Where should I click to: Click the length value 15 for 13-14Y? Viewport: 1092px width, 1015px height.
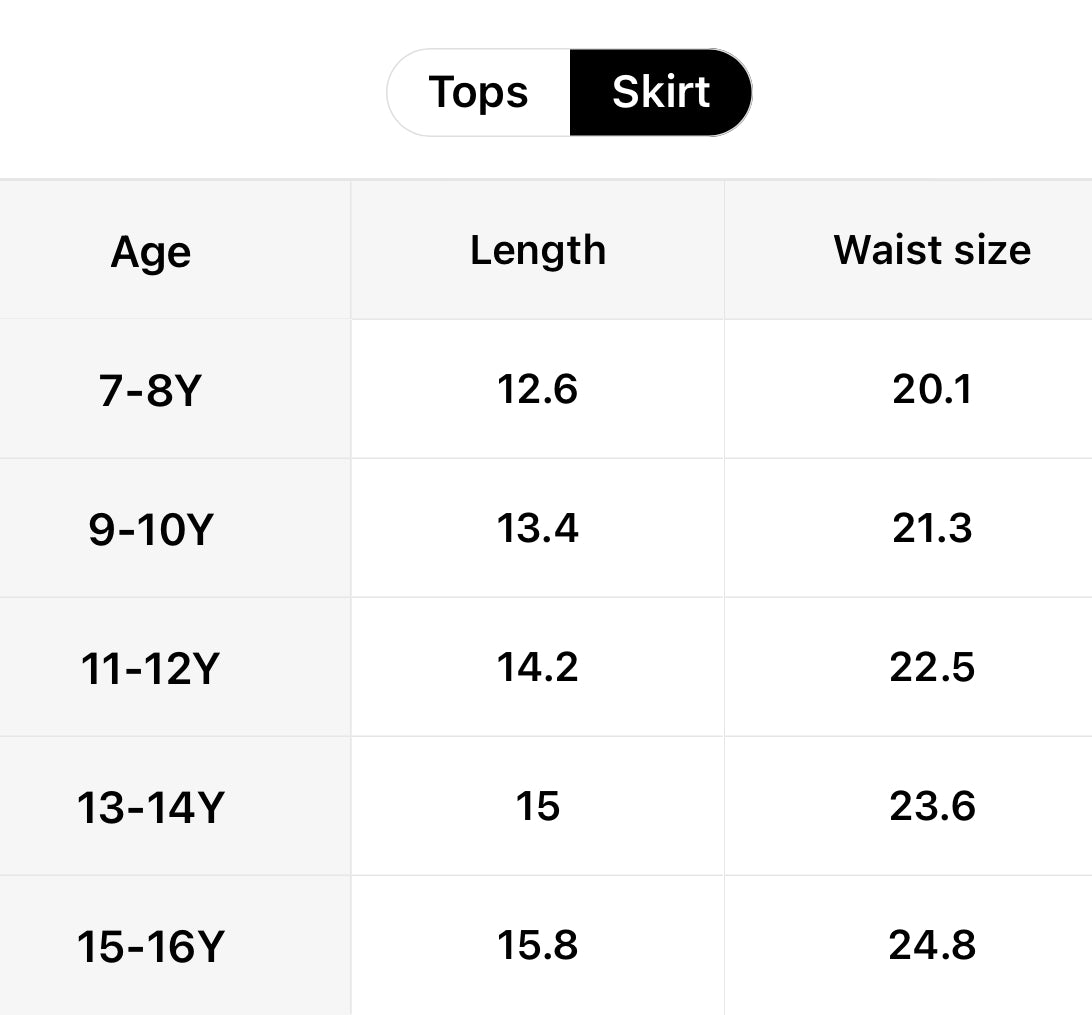coord(538,806)
